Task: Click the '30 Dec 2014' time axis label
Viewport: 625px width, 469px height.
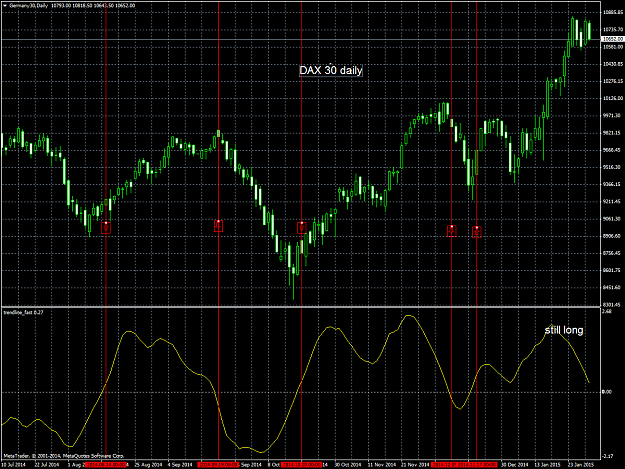Action: pos(515,465)
